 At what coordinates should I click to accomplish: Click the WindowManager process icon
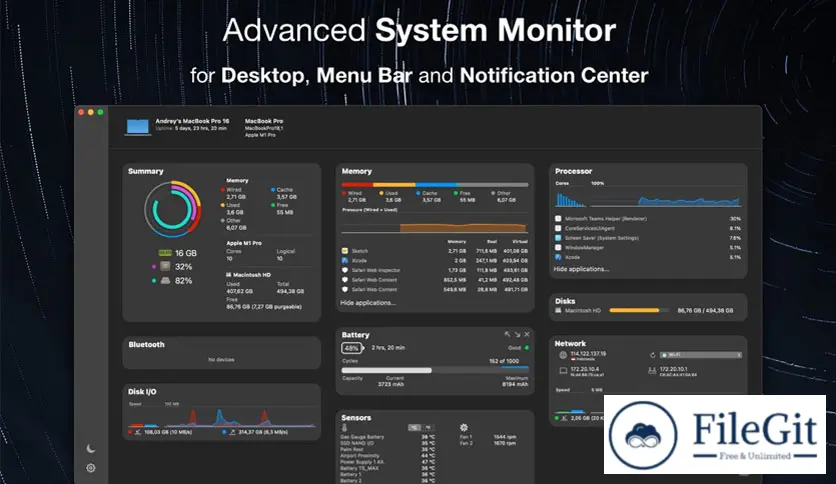click(558, 247)
